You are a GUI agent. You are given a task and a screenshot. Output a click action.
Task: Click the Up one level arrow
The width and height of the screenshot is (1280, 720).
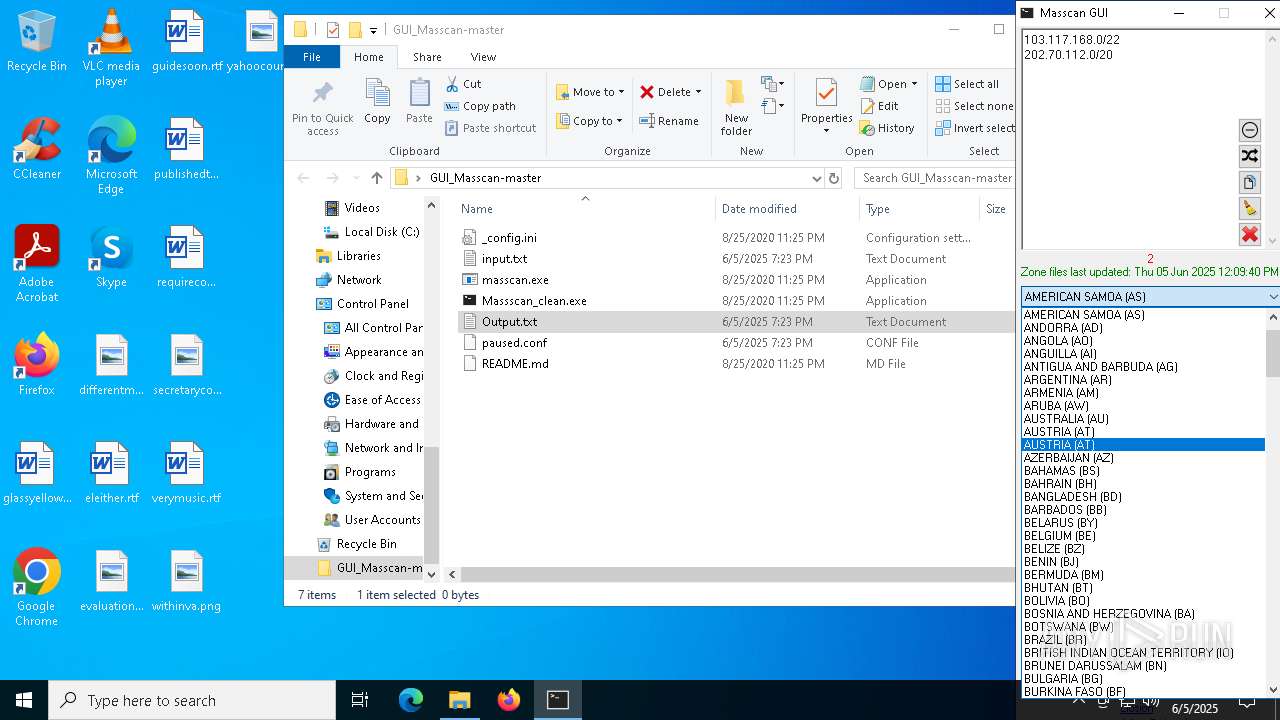coord(377,178)
